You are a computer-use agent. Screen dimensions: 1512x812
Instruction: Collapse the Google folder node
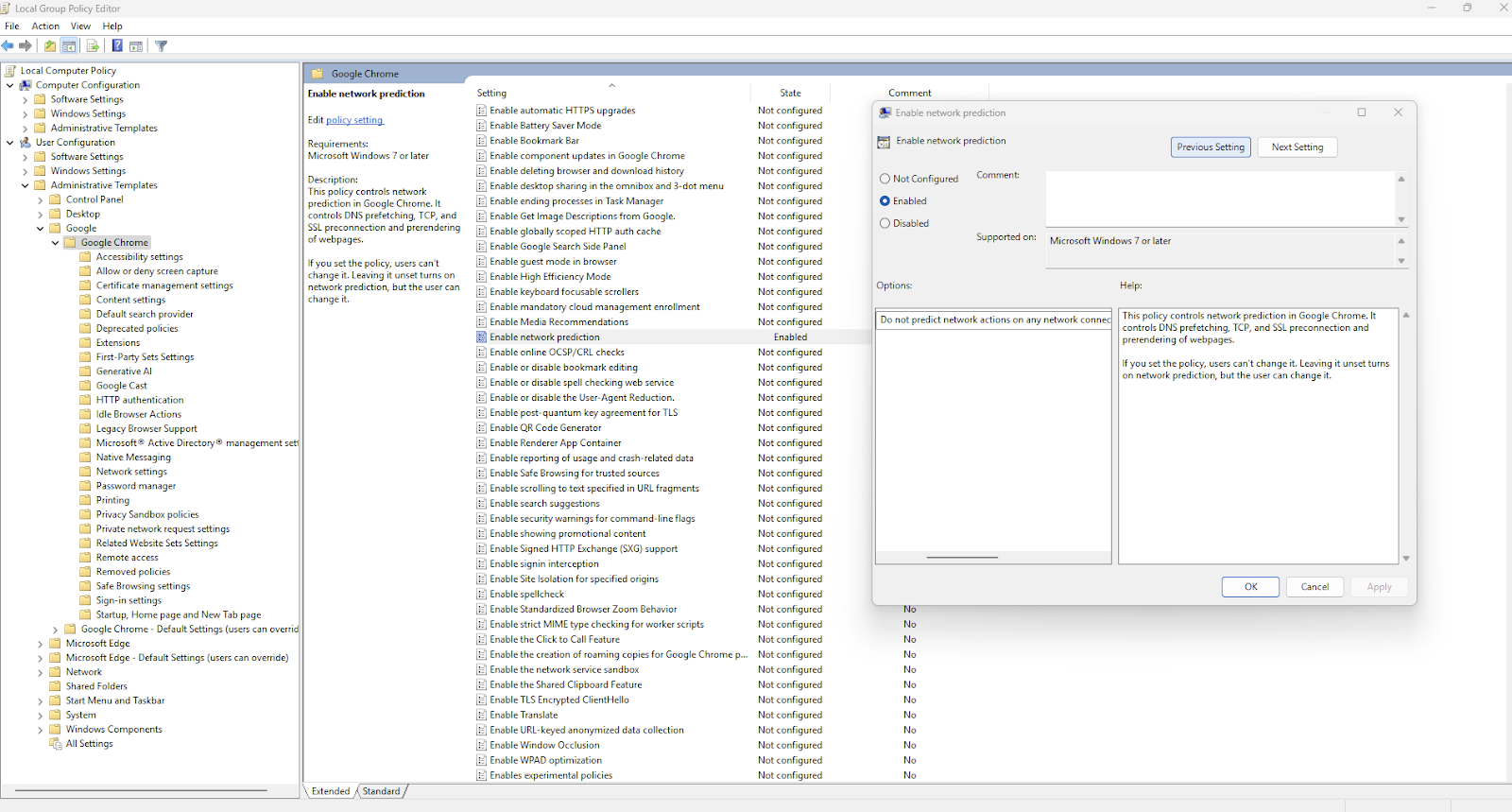[41, 229]
